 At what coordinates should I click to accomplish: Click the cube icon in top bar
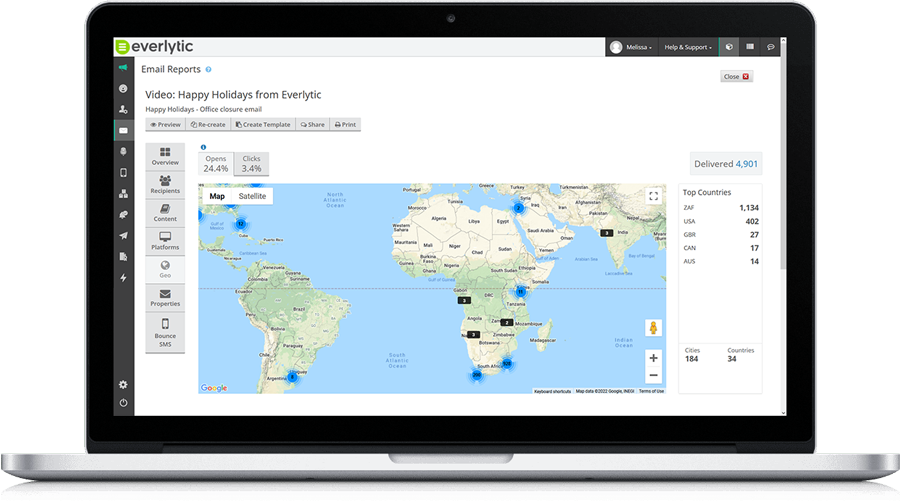[729, 47]
